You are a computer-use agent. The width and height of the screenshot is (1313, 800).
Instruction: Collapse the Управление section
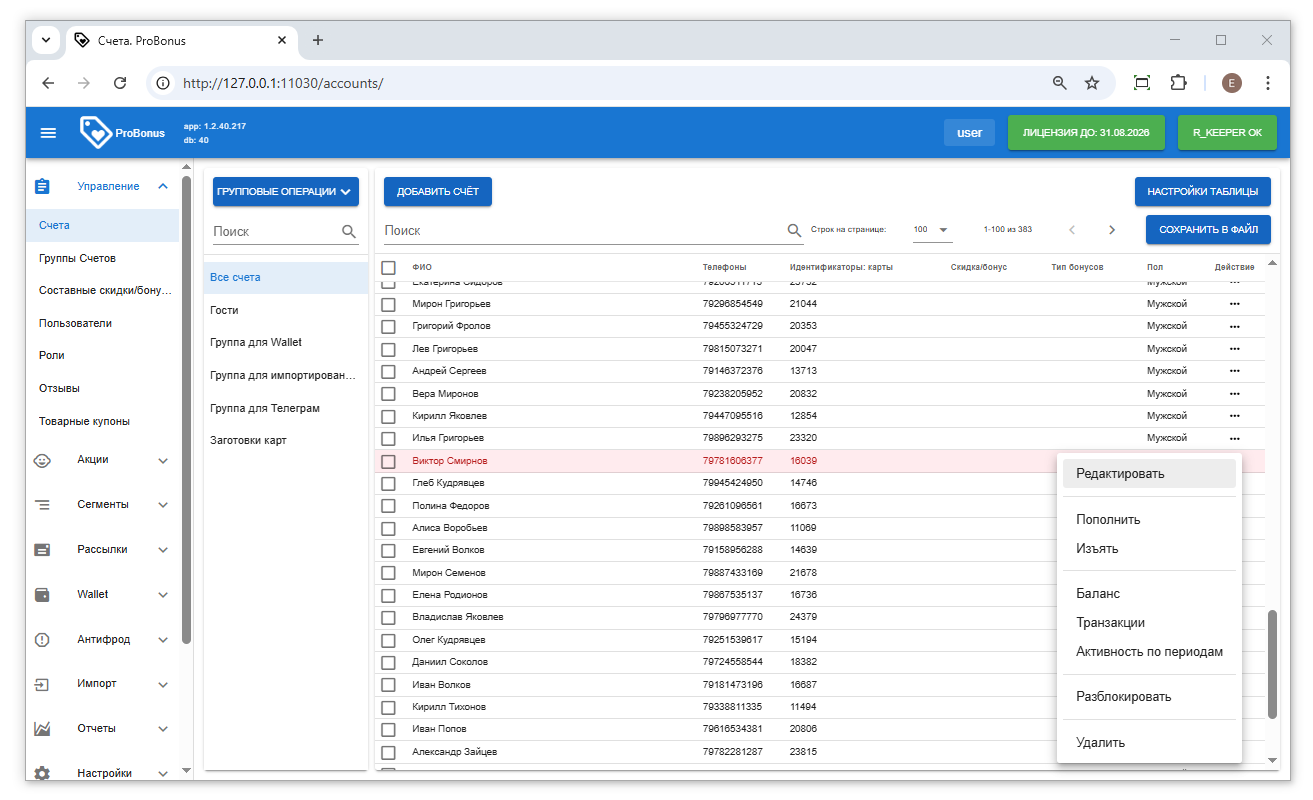(163, 186)
